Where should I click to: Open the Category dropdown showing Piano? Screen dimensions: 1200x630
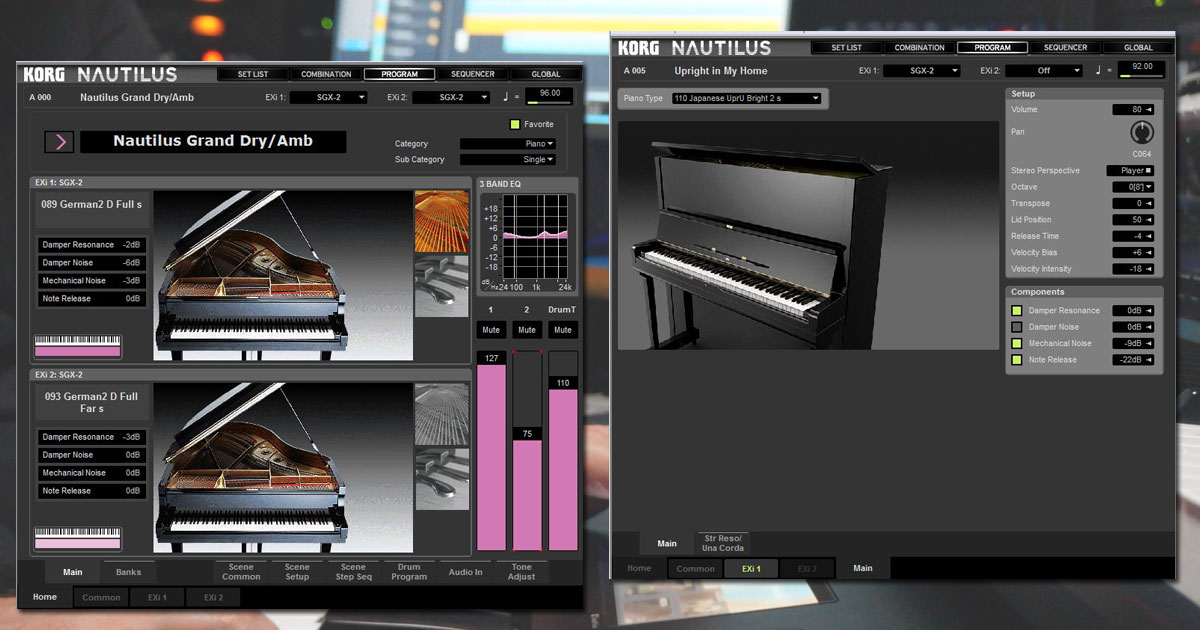pos(507,144)
